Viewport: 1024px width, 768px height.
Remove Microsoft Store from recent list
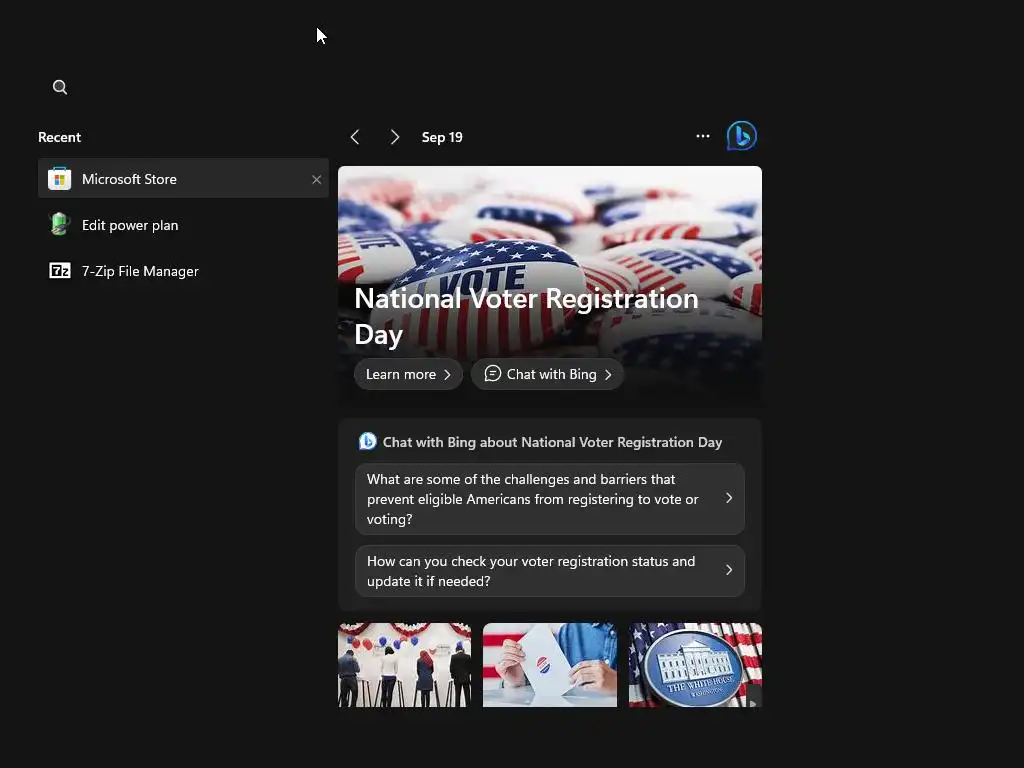[316, 179]
